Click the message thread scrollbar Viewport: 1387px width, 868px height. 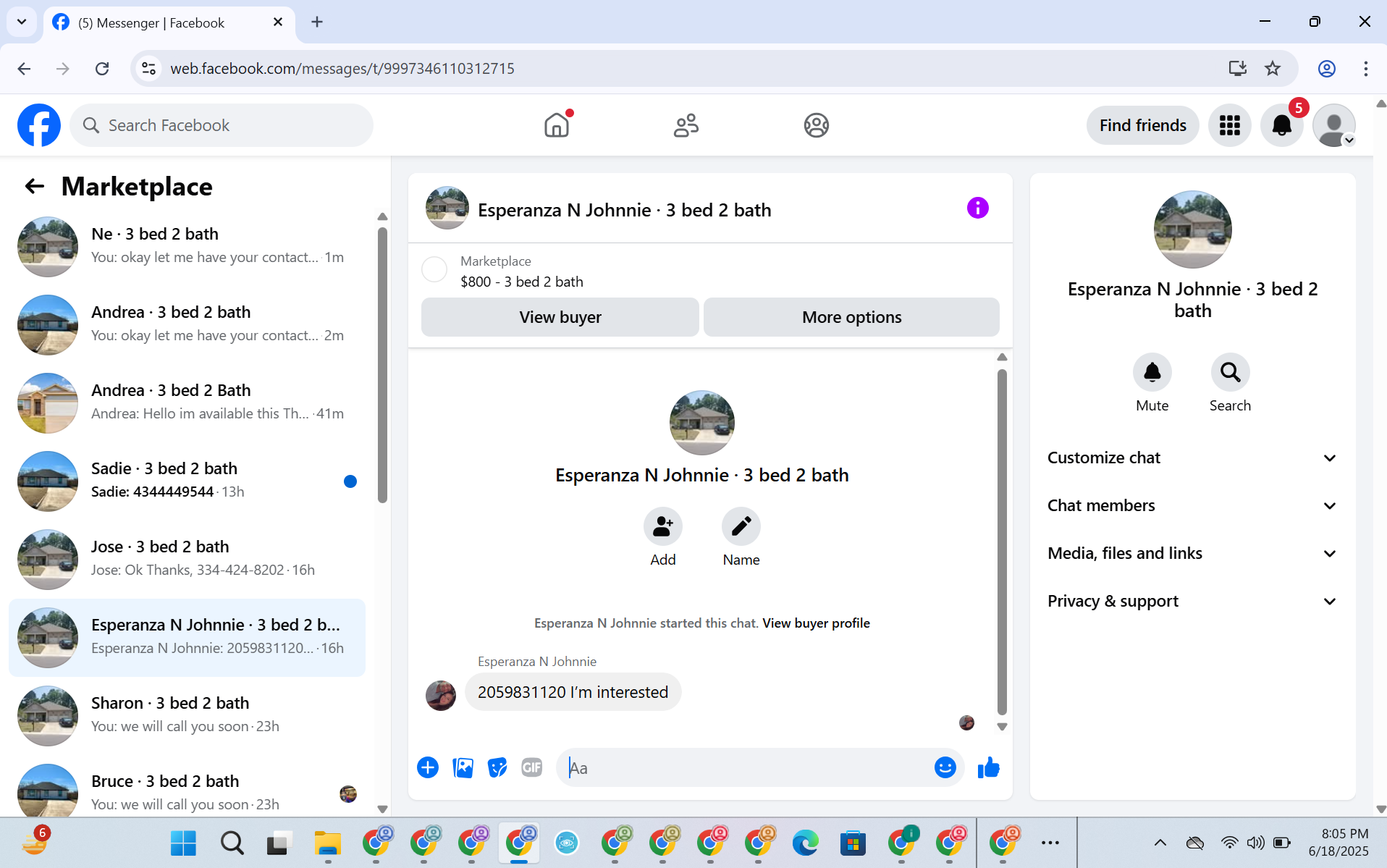(x=1002, y=542)
